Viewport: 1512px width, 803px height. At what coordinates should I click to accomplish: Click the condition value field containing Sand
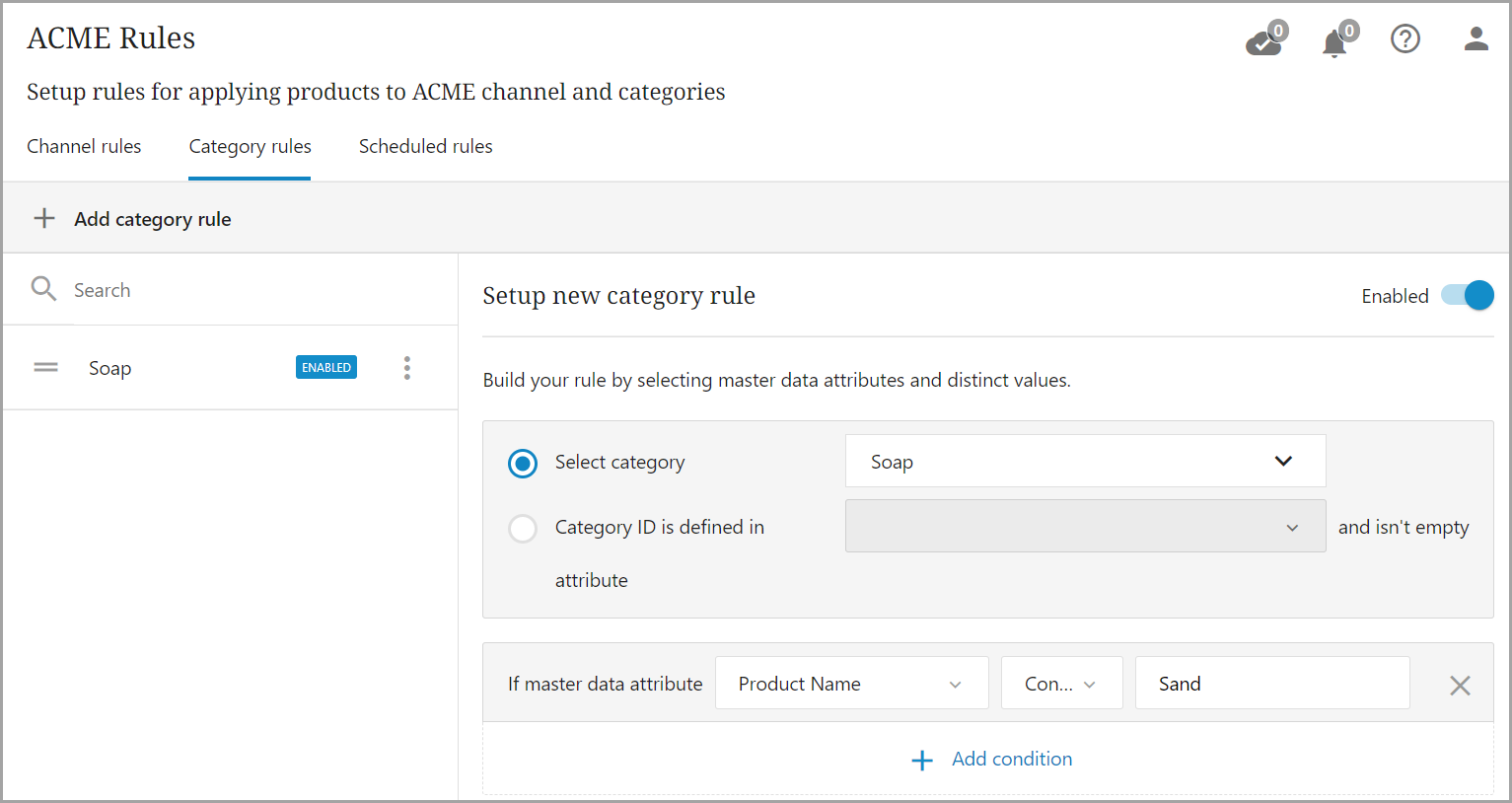[x=1271, y=684]
